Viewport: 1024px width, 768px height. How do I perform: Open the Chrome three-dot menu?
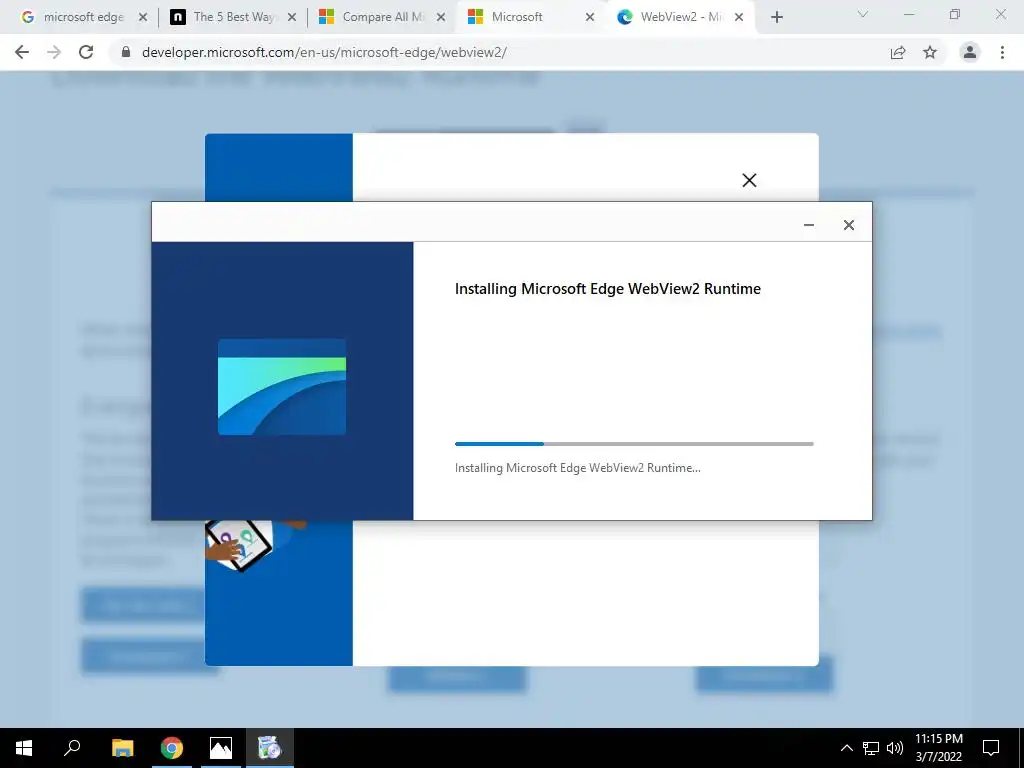1002,52
